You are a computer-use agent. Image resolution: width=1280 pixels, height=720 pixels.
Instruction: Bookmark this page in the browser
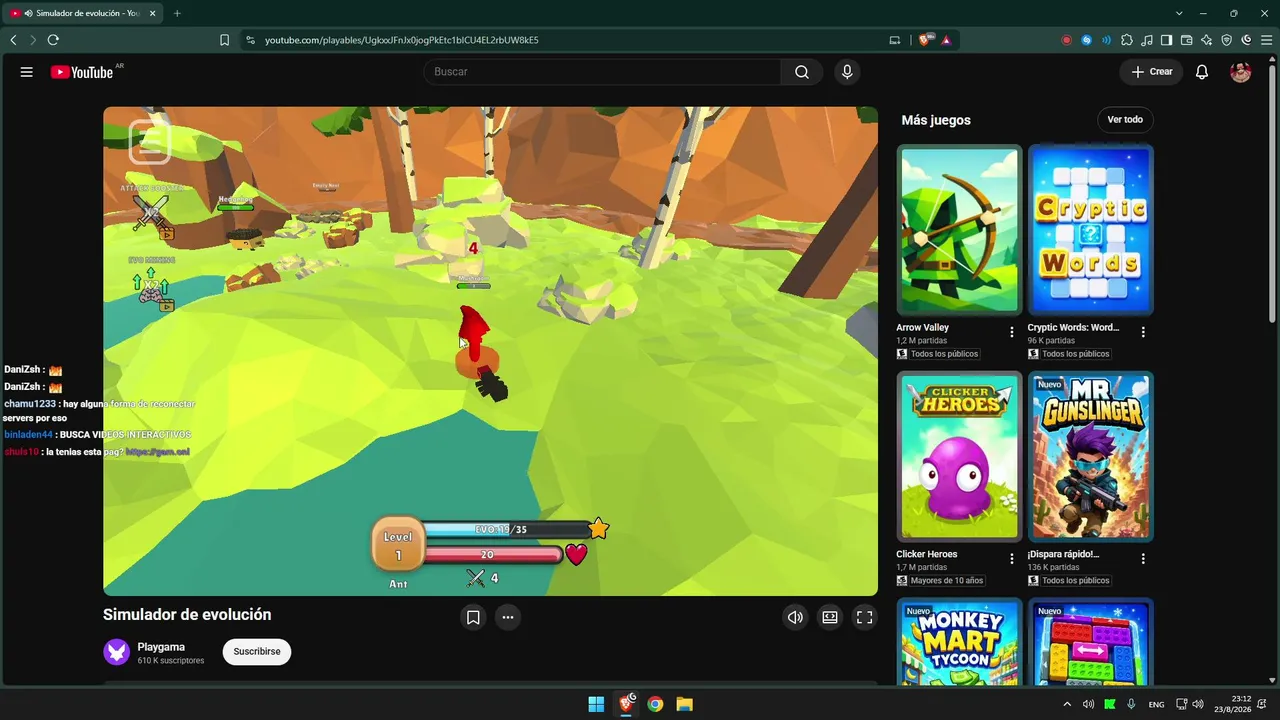pos(224,40)
